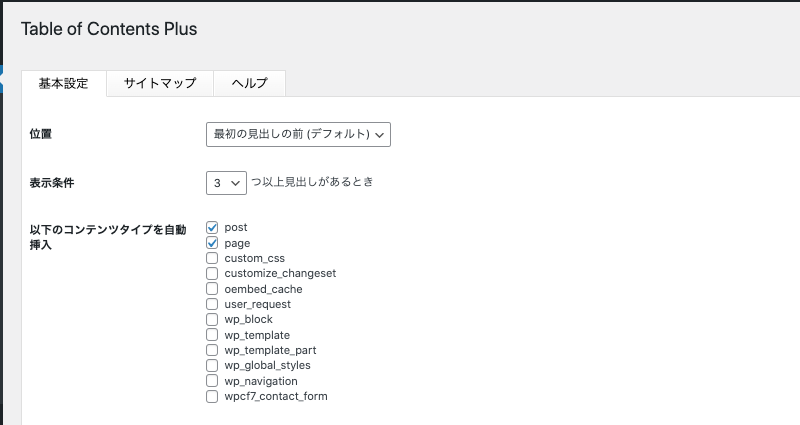Enable the customize_changeset checkbox
The height and width of the screenshot is (425, 800).
coord(212,273)
